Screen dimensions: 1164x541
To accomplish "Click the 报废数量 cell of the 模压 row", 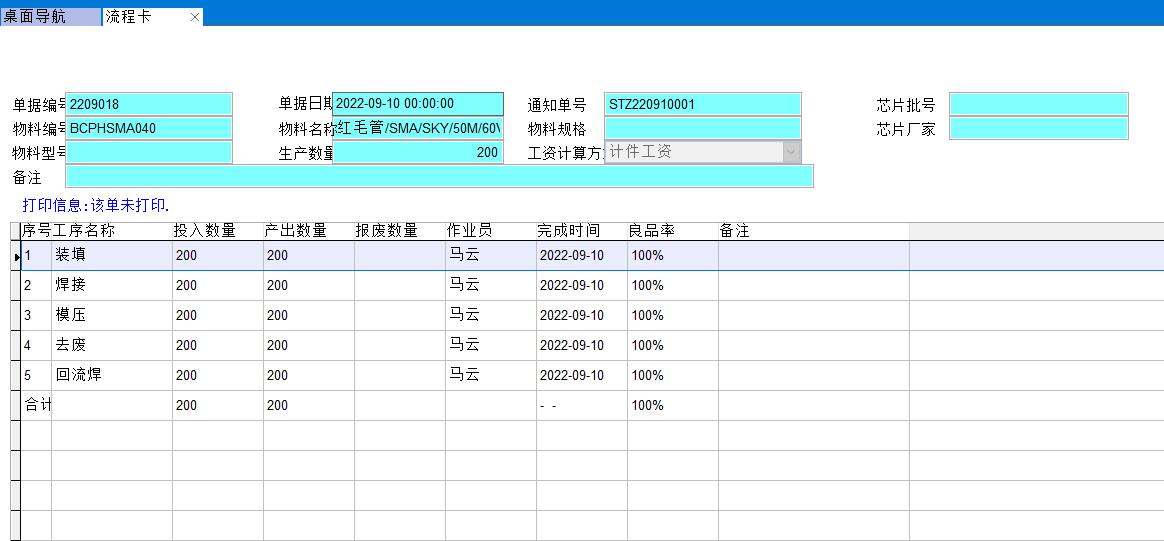I will coord(399,315).
